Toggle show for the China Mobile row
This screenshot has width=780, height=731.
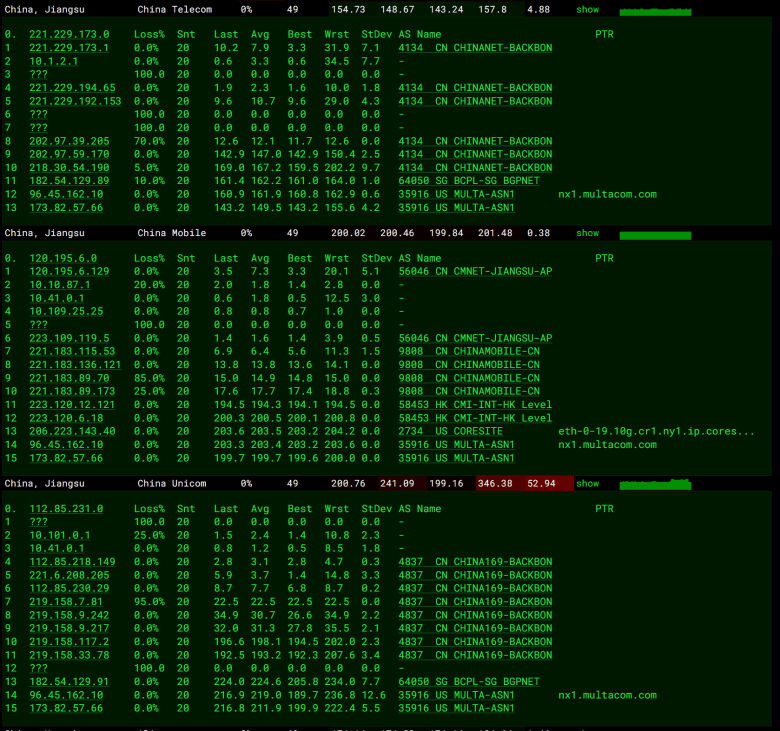pyautogui.click(x=587, y=233)
